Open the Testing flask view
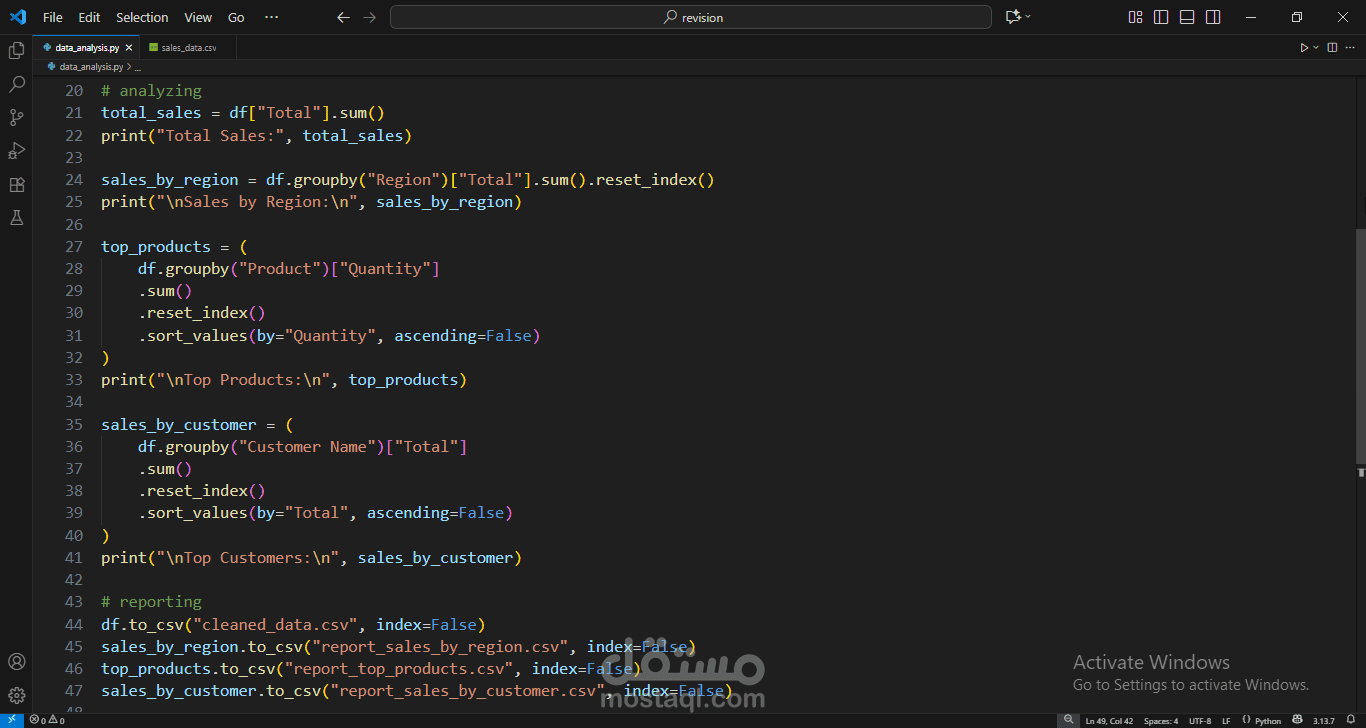 click(x=16, y=218)
